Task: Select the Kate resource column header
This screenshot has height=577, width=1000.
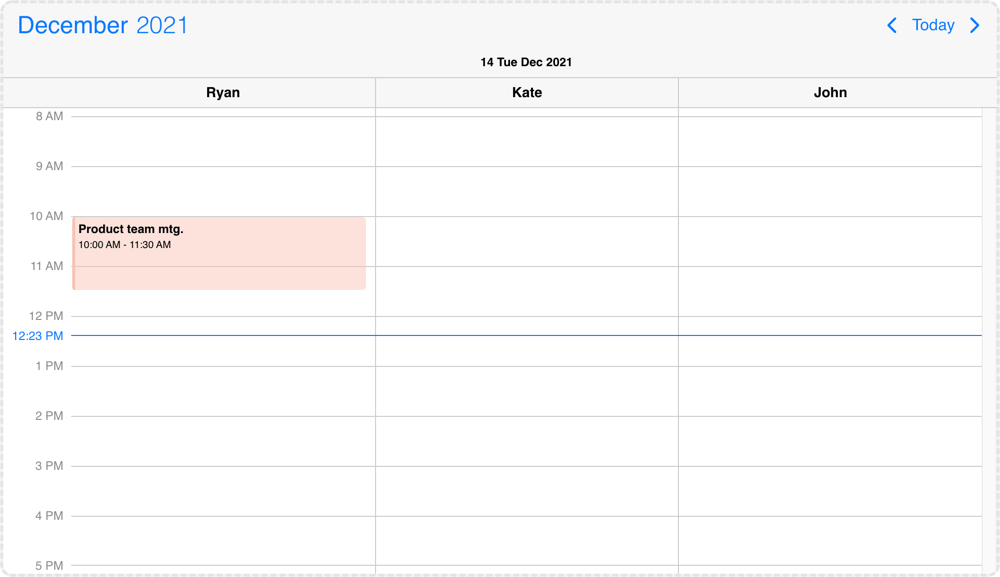Action: 527,92
